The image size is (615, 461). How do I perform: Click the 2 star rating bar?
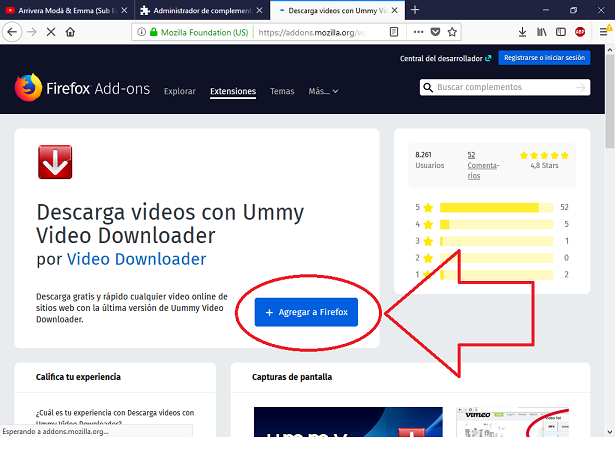pyautogui.click(x=496, y=258)
